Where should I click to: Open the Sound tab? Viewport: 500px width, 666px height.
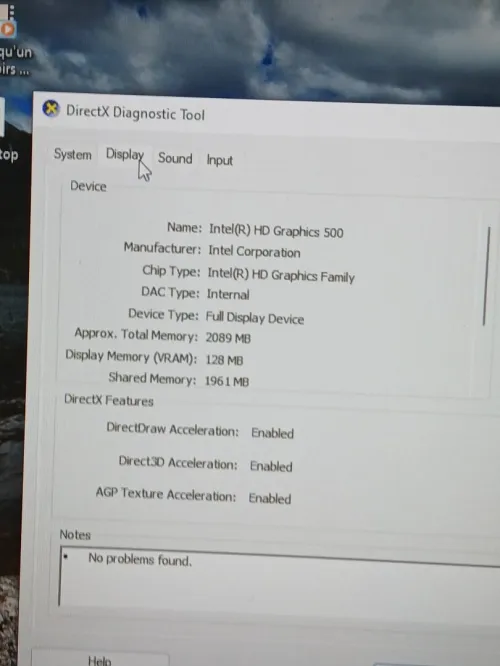(x=175, y=158)
